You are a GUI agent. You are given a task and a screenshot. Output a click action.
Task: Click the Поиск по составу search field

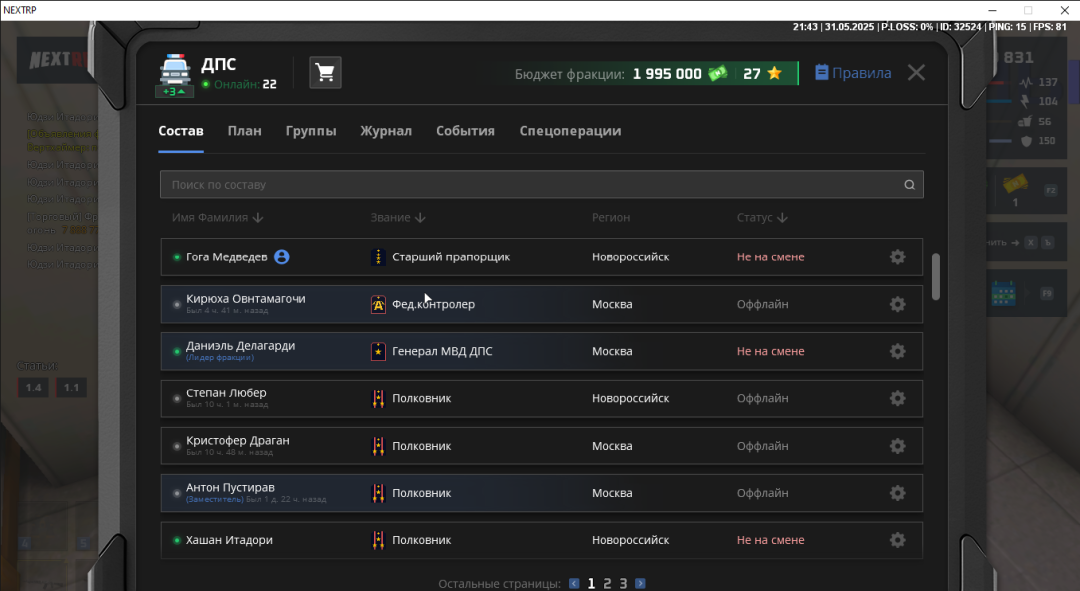pos(530,185)
